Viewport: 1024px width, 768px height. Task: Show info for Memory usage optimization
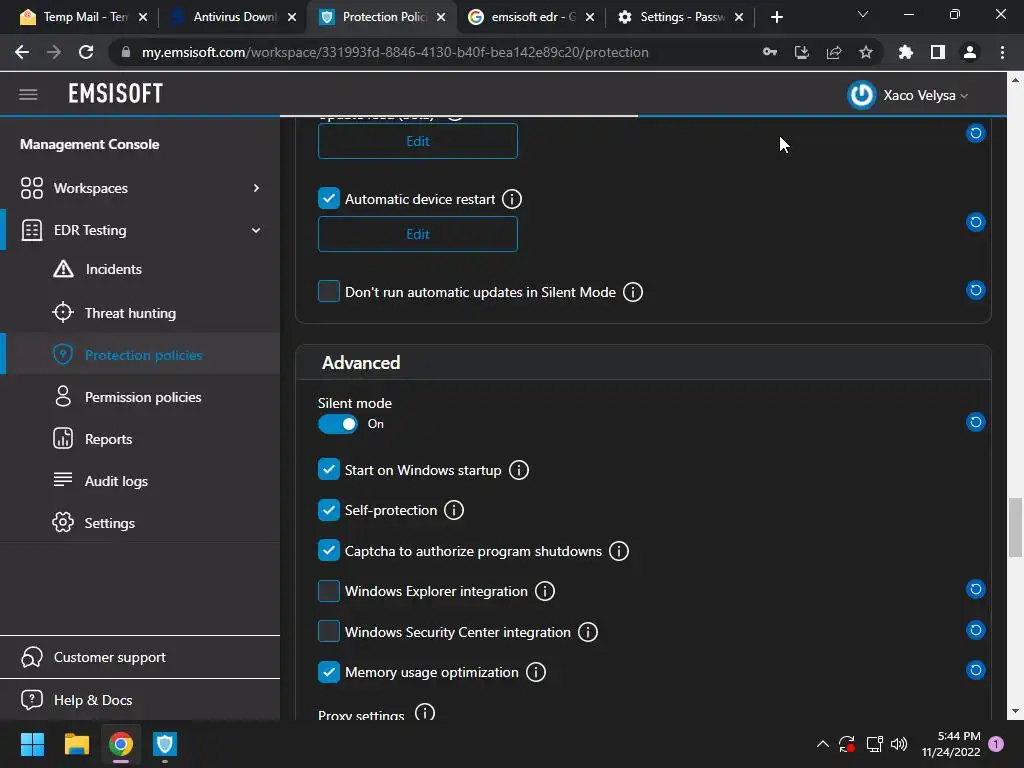[536, 672]
